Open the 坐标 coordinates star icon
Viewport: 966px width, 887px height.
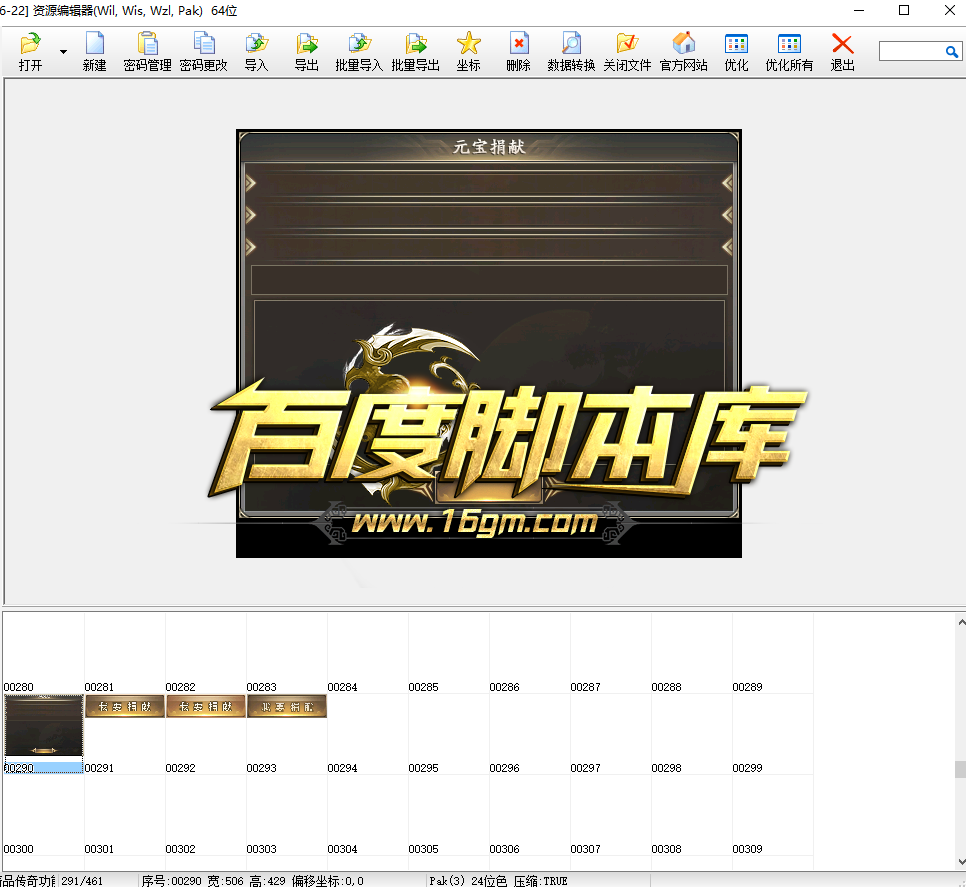[468, 52]
